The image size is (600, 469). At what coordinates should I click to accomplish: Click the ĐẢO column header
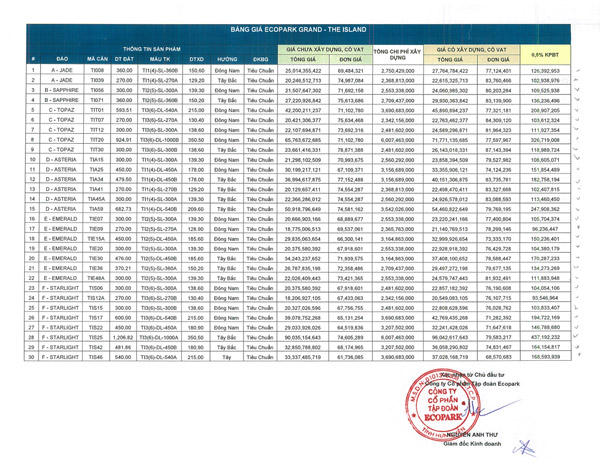[x=62, y=59]
